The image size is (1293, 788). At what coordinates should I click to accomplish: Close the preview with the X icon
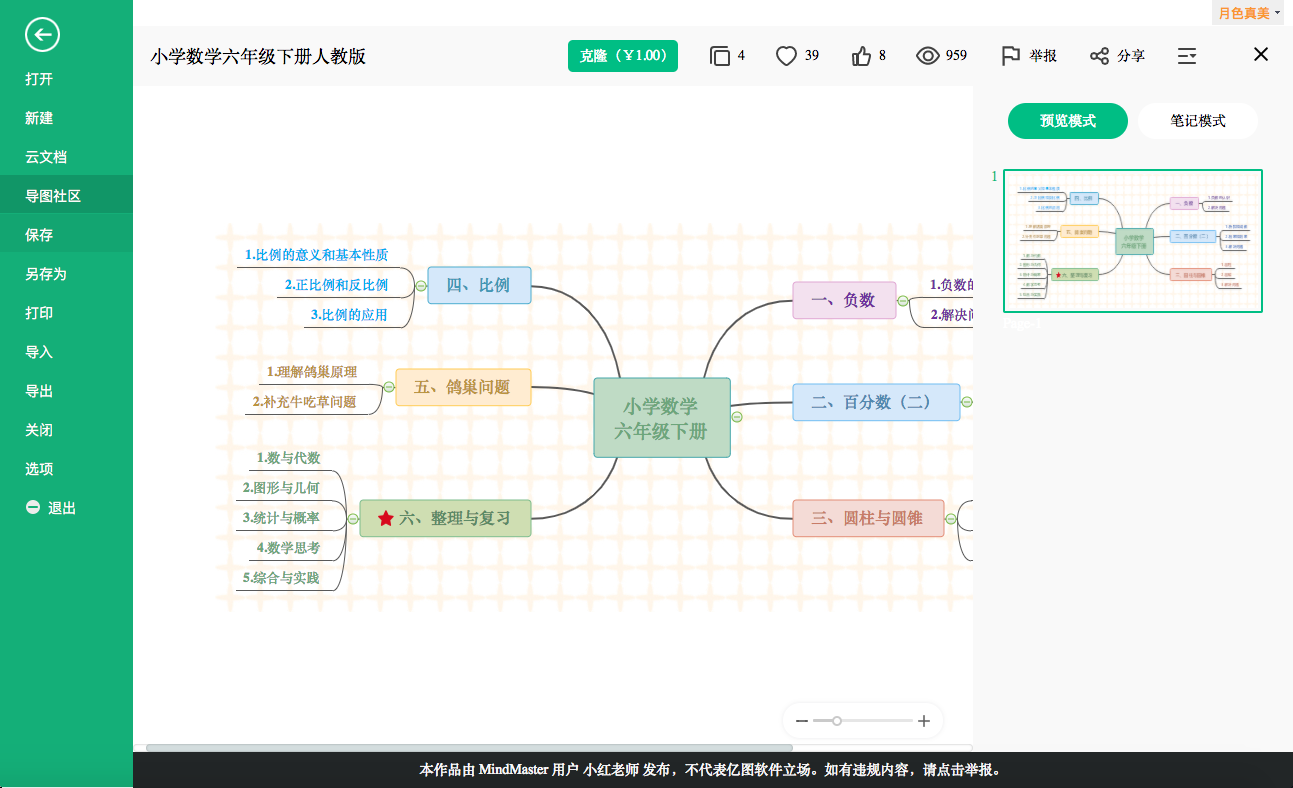point(1261,55)
